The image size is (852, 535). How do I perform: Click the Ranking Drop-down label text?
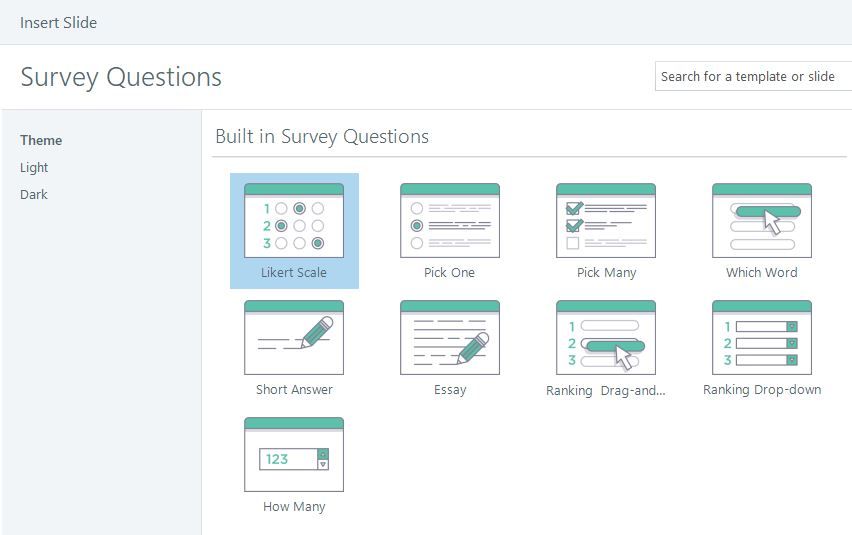[762, 390]
